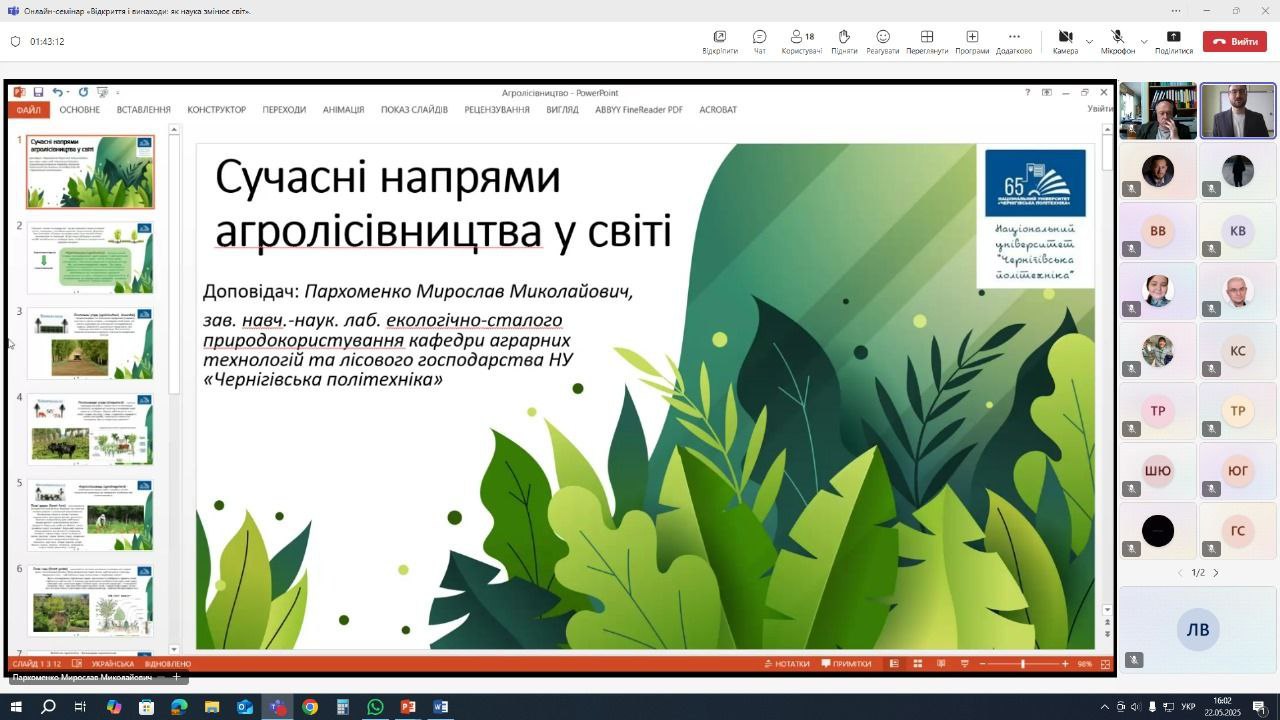Select slide 3 thumbnail in the slide panel
1280x720 pixels.
point(90,343)
